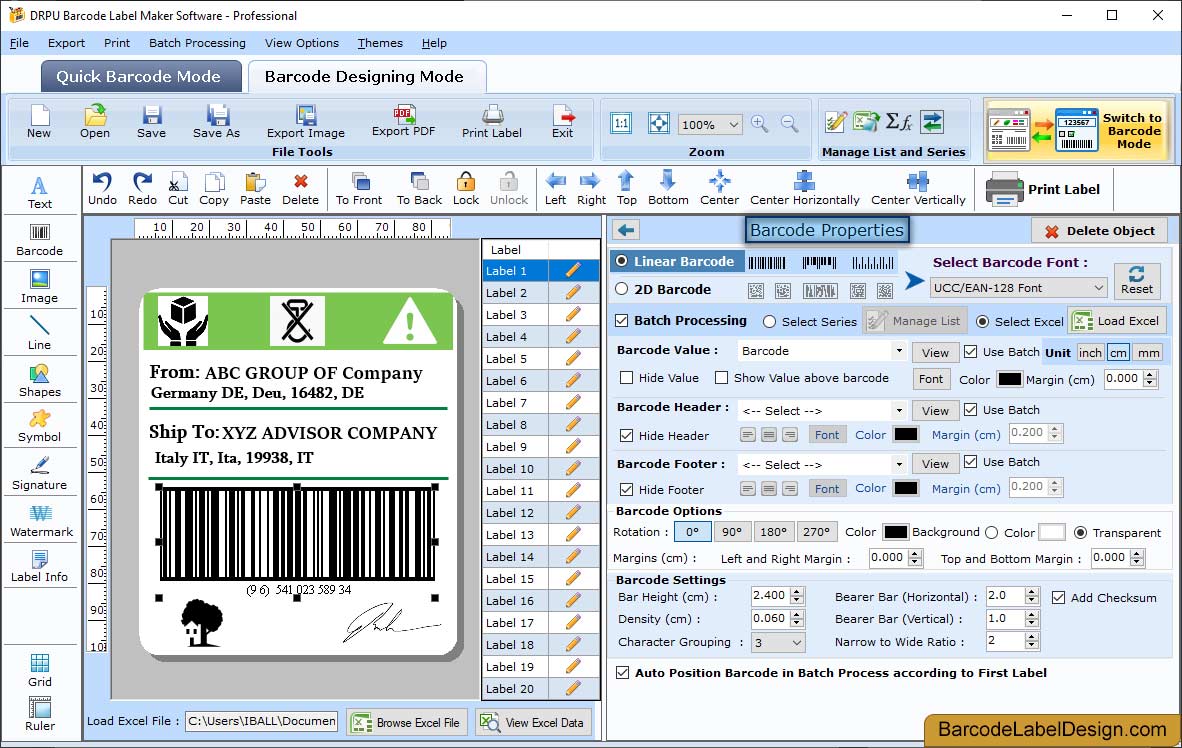The width and height of the screenshot is (1182, 748).
Task: Click the Load Excel File path field
Action: point(262,721)
